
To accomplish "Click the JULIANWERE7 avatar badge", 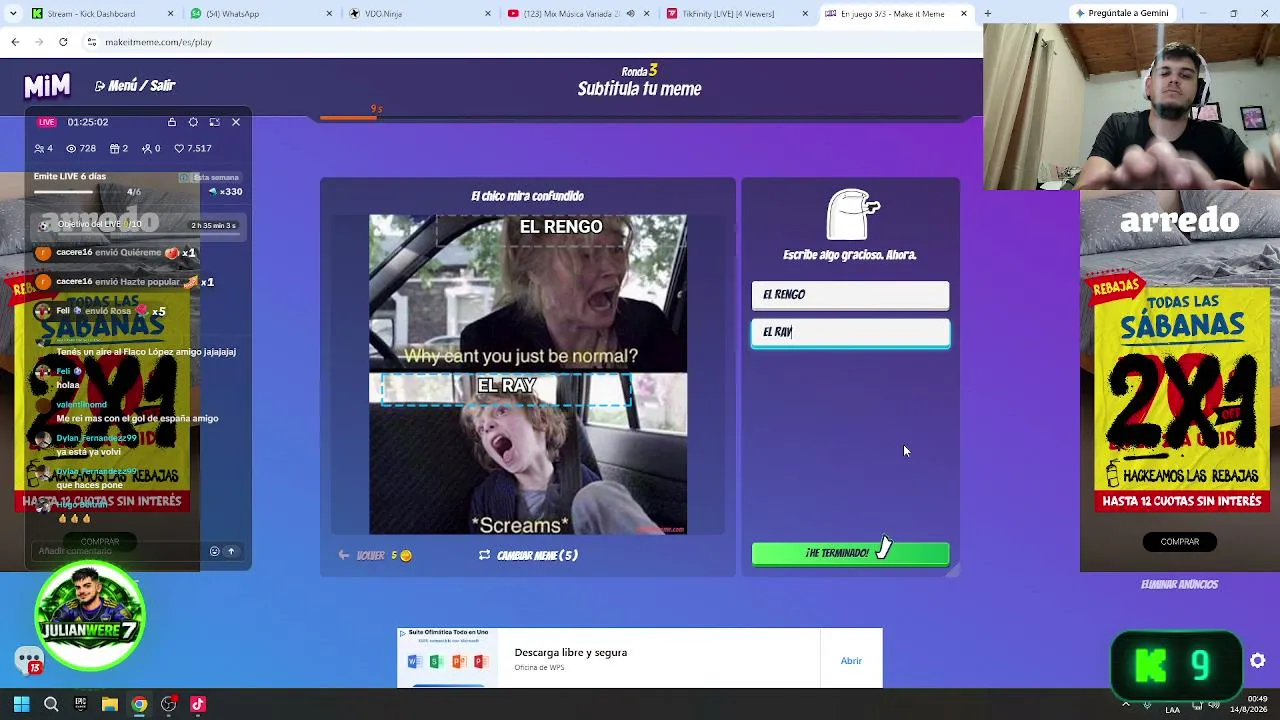I will pos(90,615).
